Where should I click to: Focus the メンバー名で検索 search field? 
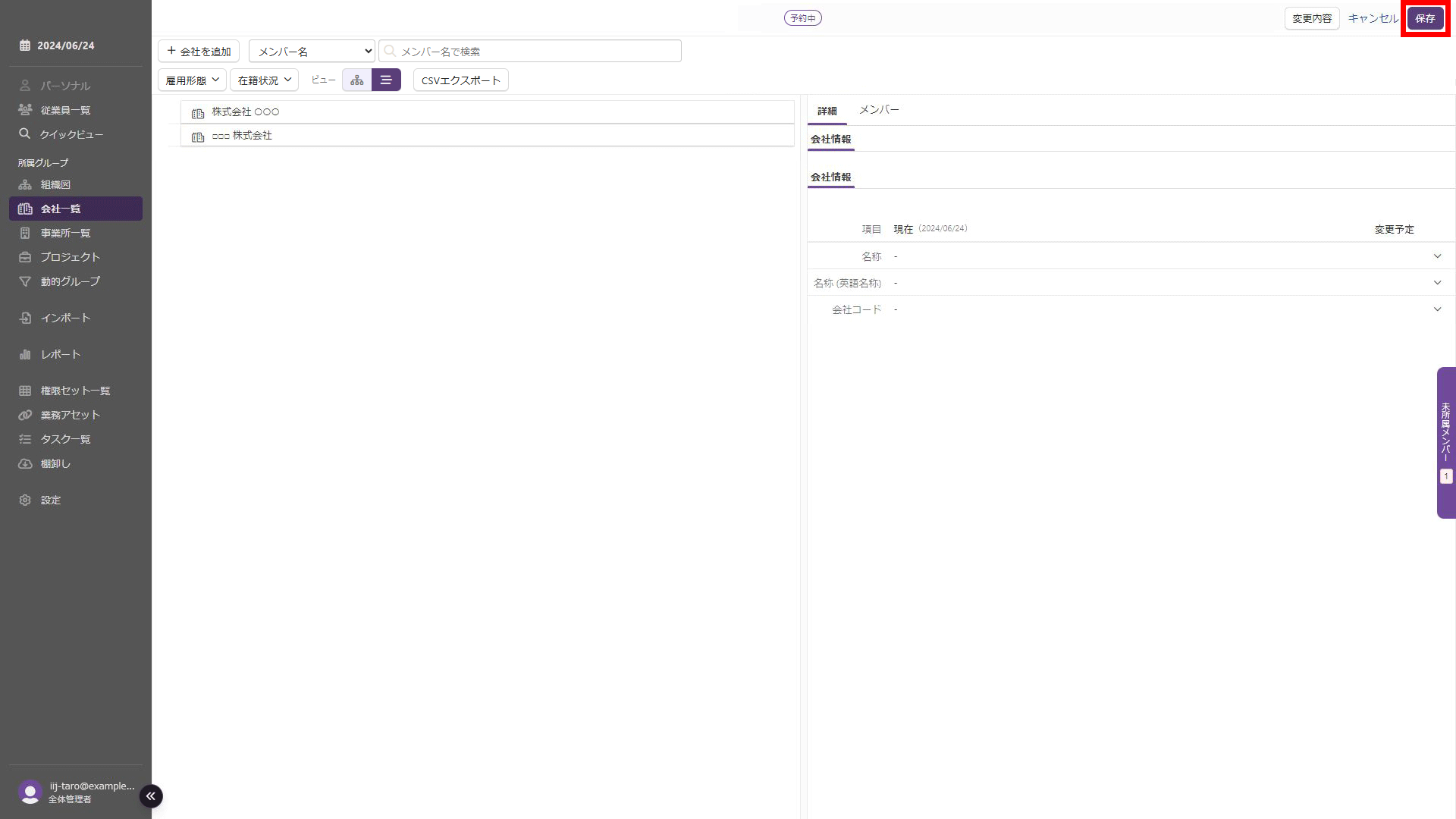click(x=530, y=51)
